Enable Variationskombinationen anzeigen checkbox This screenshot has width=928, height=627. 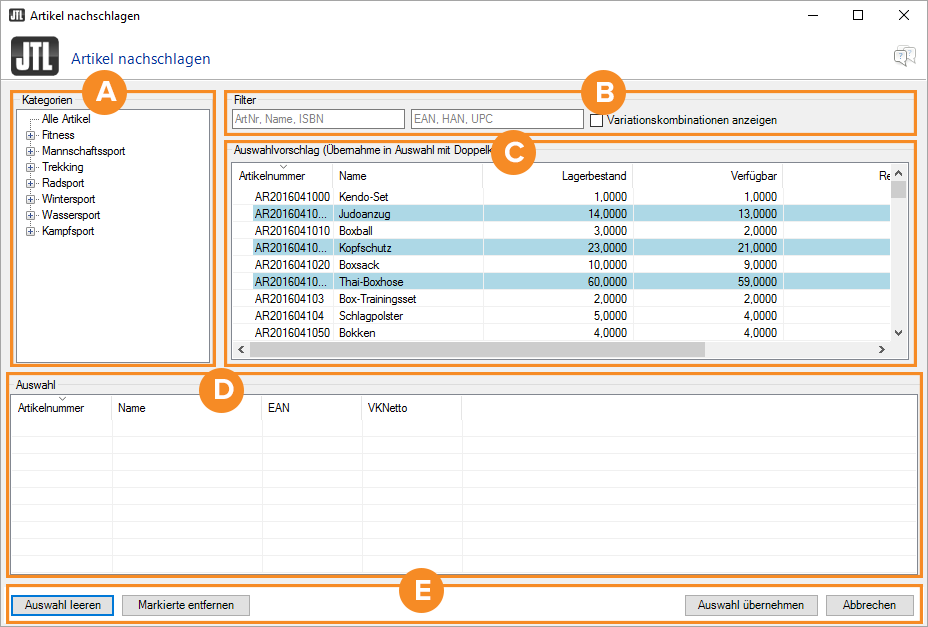click(x=596, y=120)
